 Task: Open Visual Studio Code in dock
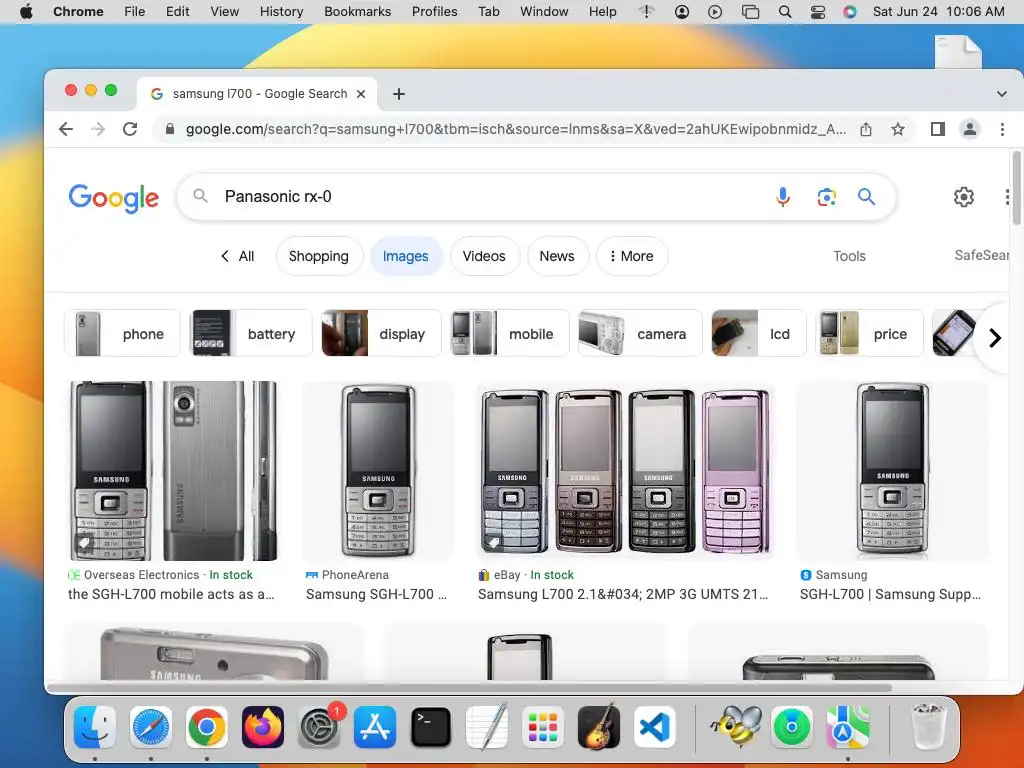(x=655, y=727)
